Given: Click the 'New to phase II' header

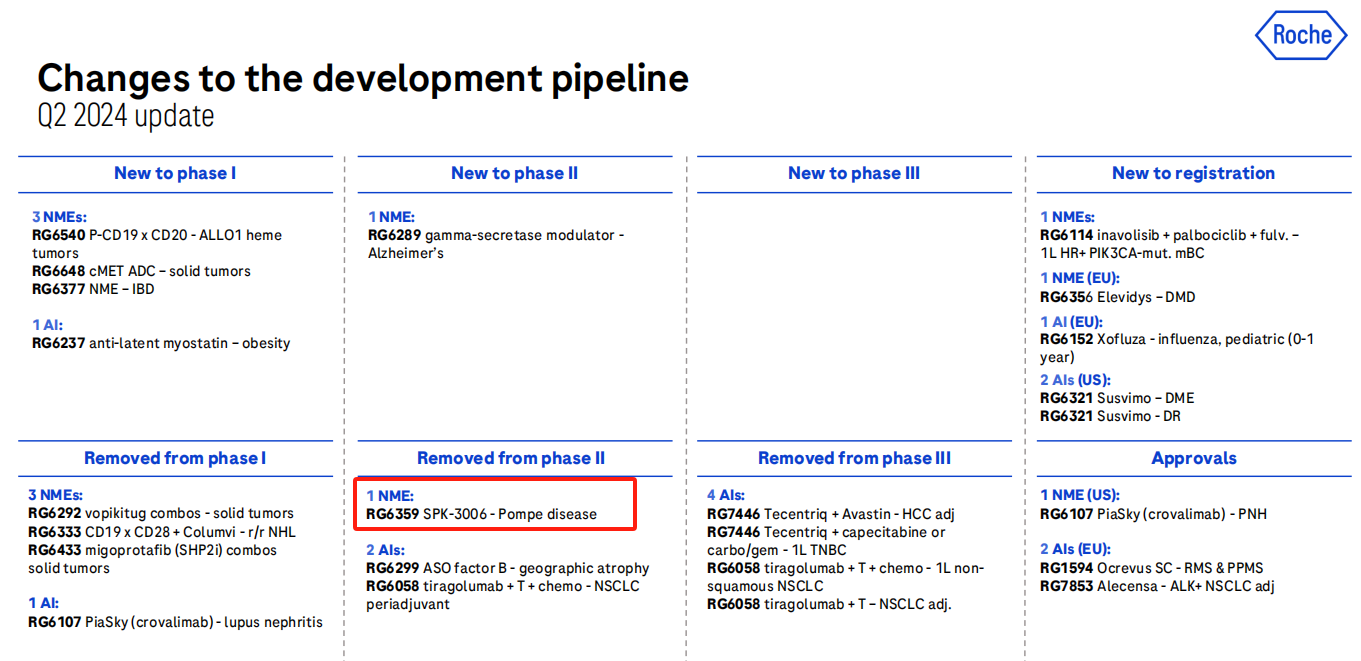Looking at the screenshot, I should [514, 173].
